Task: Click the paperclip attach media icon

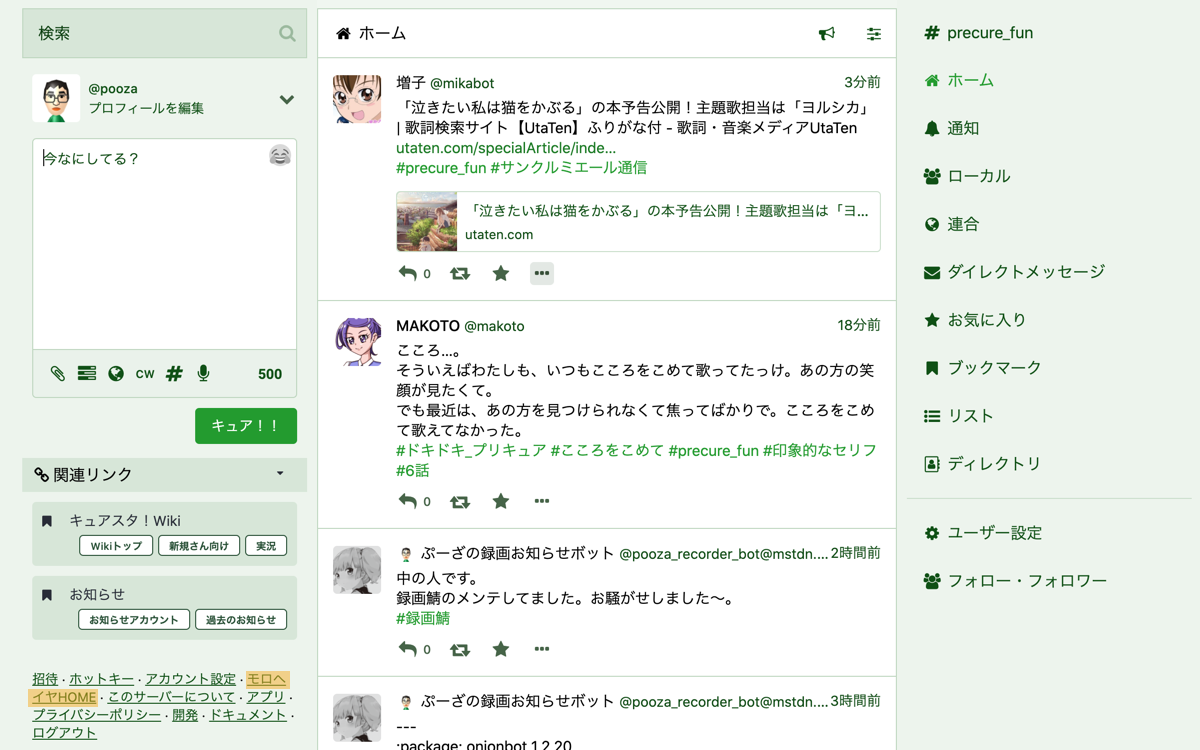Action: pos(58,374)
